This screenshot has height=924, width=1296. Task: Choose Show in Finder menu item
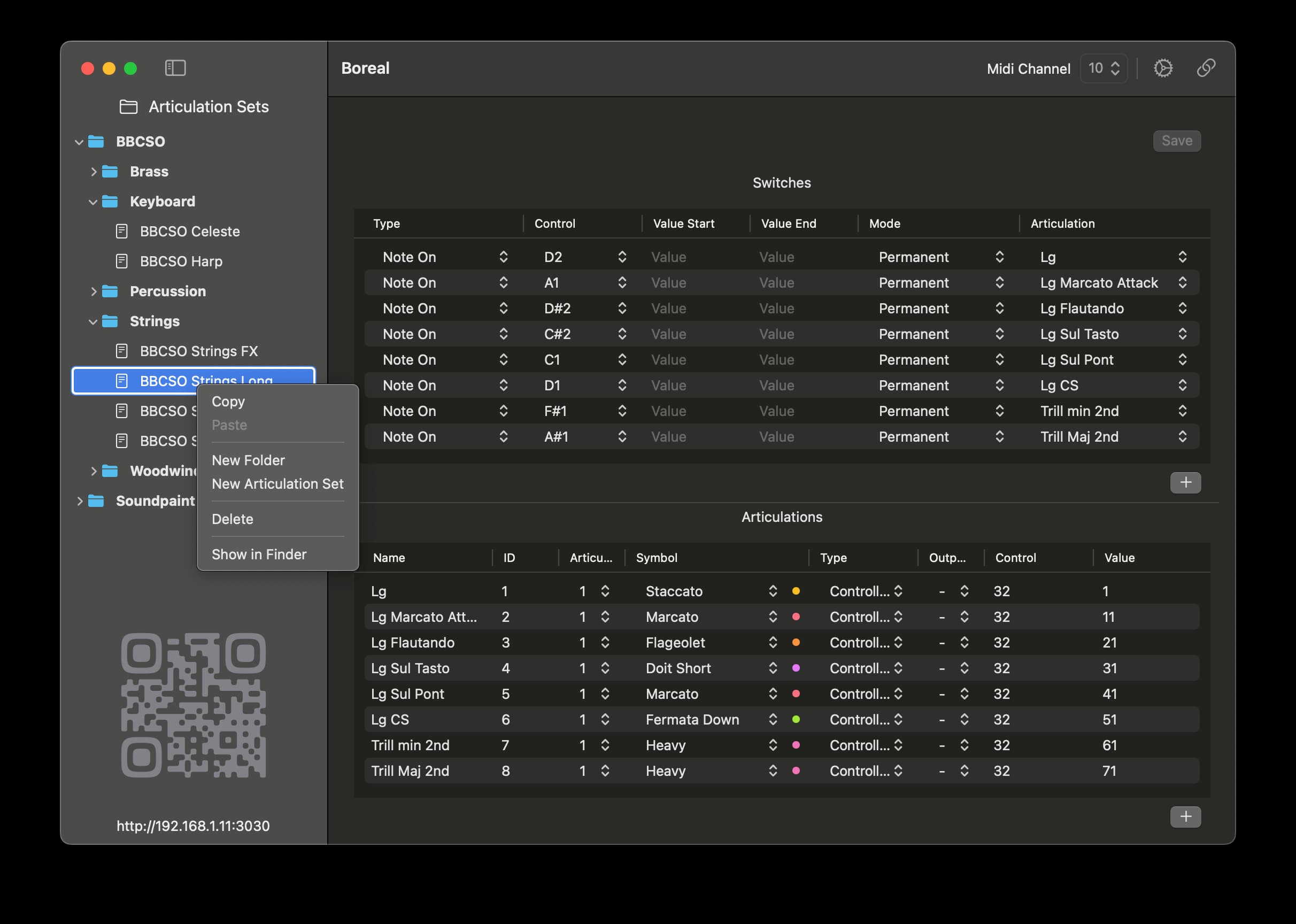point(259,554)
